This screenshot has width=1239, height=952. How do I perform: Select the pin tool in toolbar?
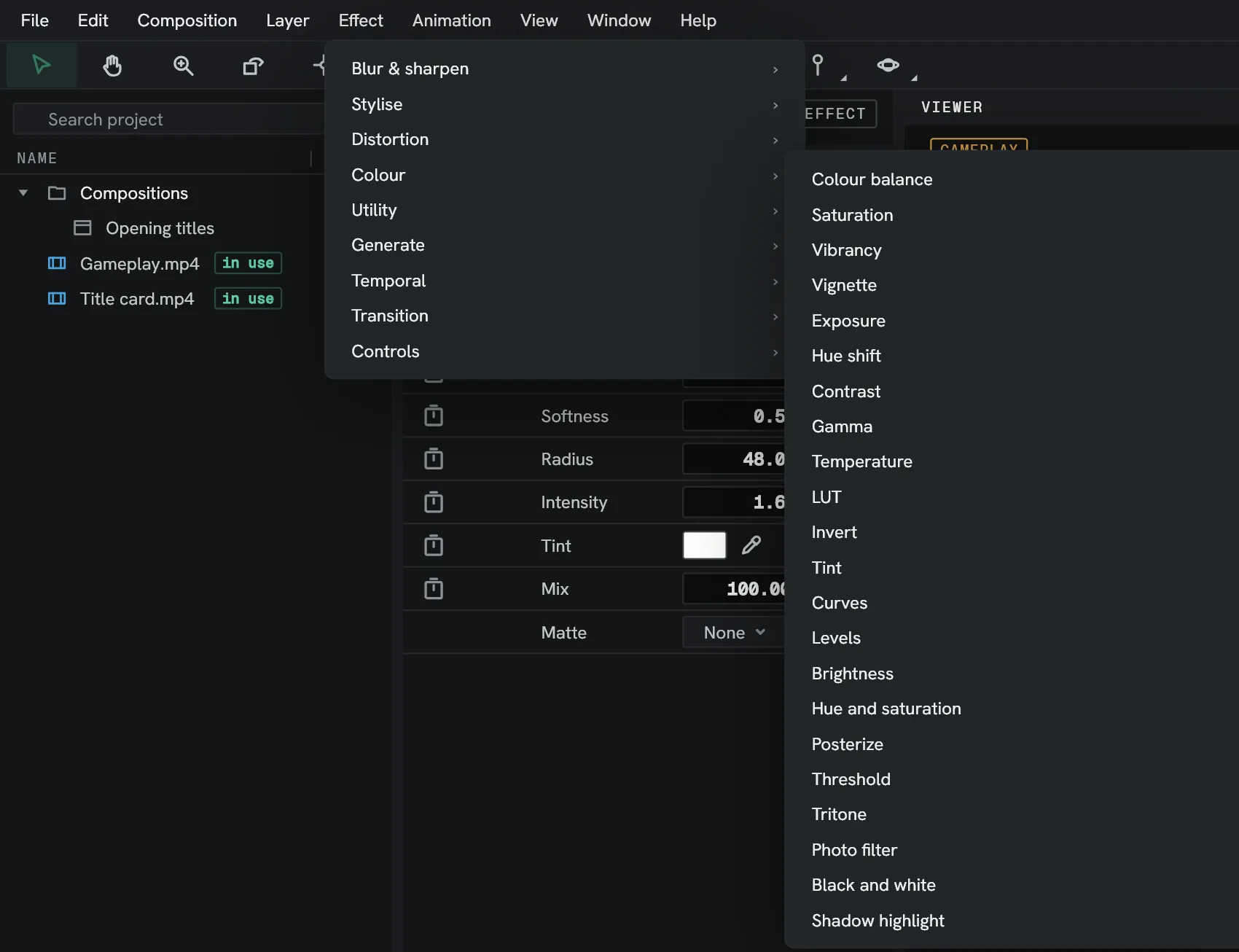[818, 66]
